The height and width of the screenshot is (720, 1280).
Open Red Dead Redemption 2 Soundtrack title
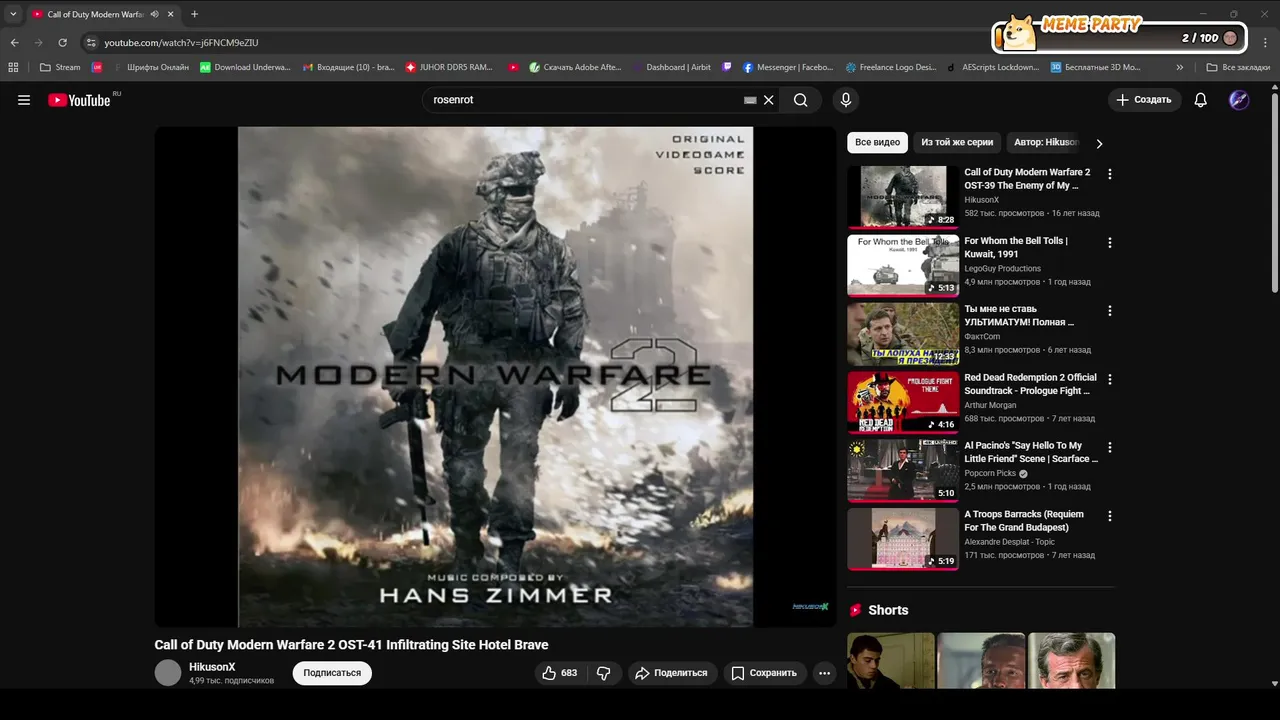tap(1030, 384)
